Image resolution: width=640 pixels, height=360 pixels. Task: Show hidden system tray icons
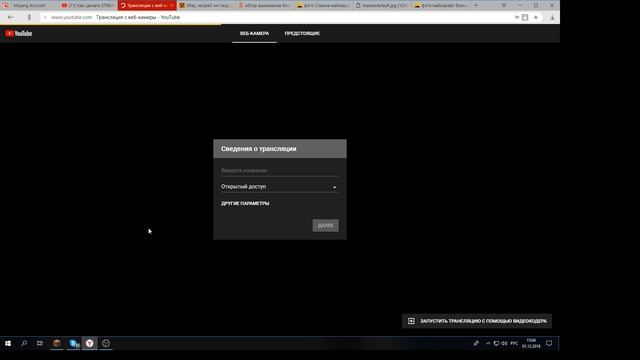[x=488, y=343]
